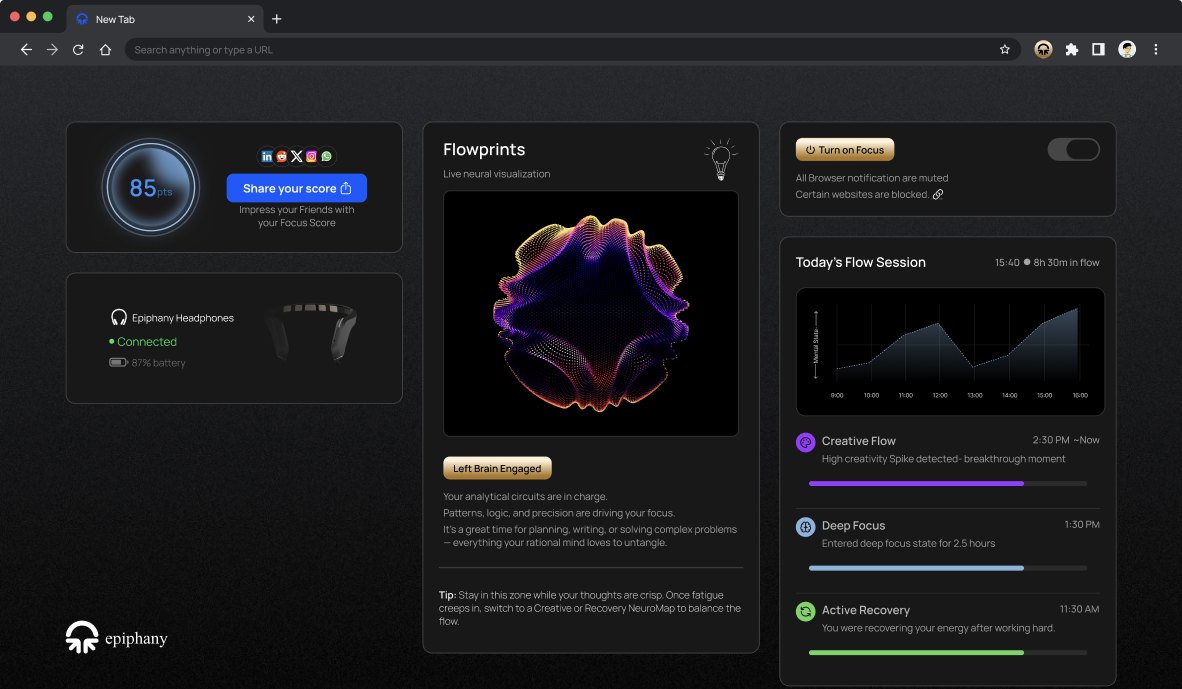
Task: Share score on LinkedIn
Action: coord(267,156)
